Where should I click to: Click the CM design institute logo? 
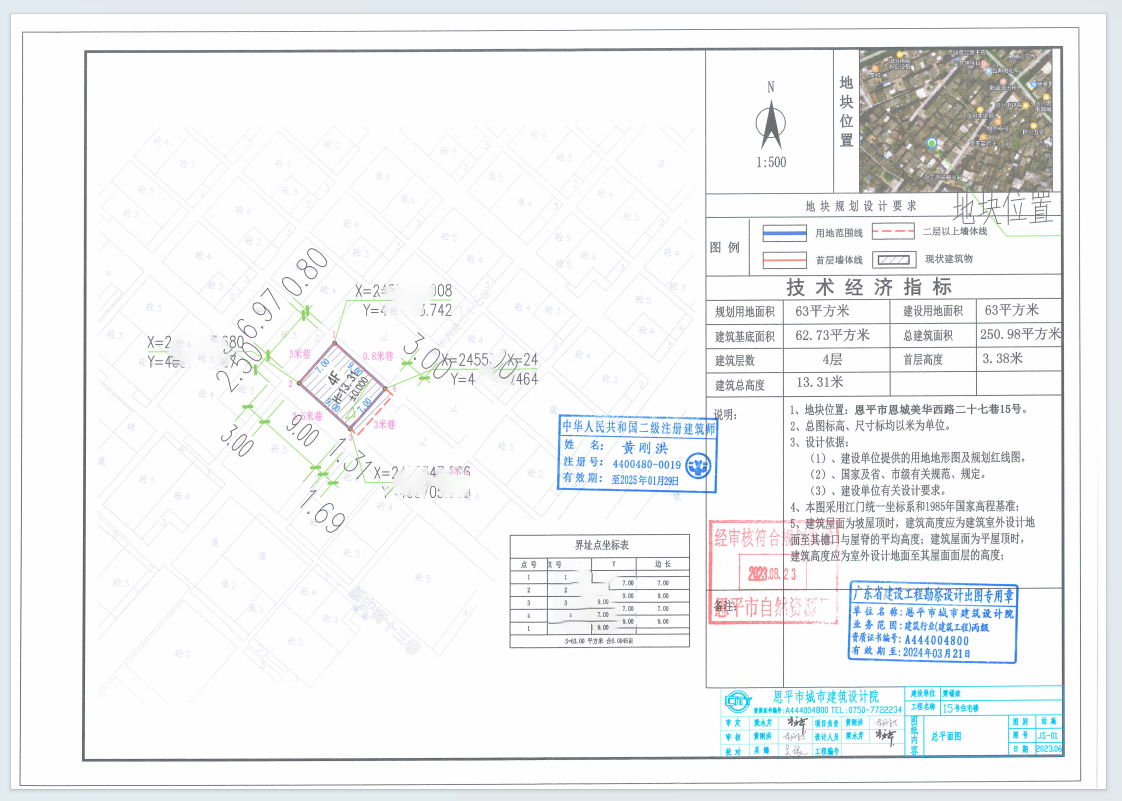(738, 703)
